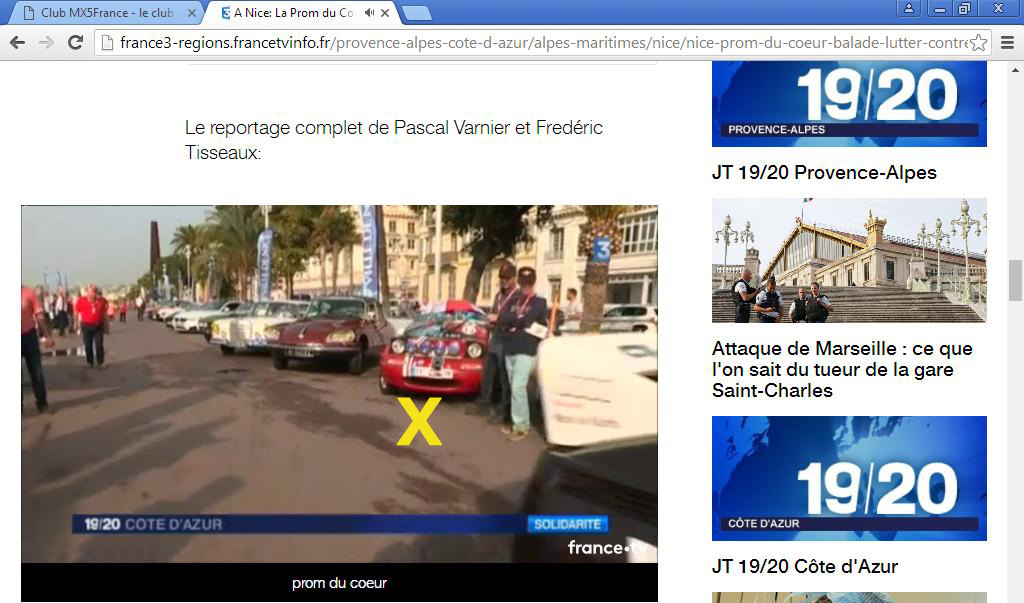Image resolution: width=1024 pixels, height=603 pixels.
Task: Go back to the previous page
Action: [18, 43]
